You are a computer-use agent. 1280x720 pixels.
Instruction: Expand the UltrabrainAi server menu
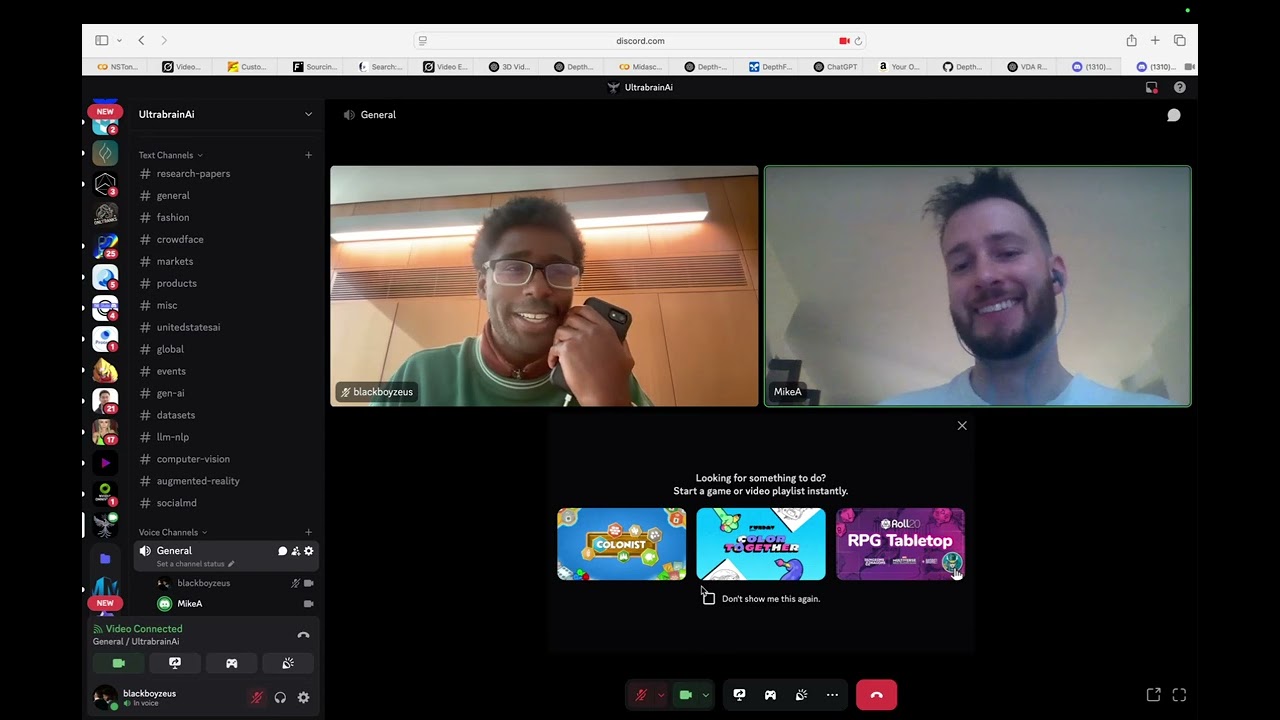[x=225, y=114]
